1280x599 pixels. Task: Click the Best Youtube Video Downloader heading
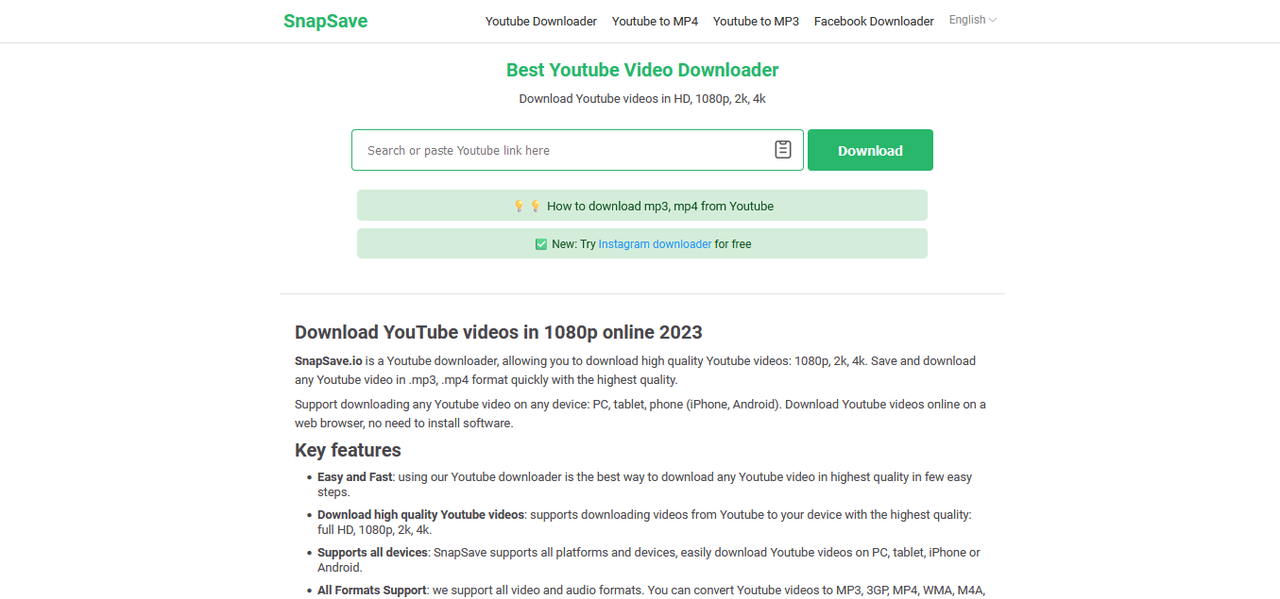pyautogui.click(x=642, y=70)
